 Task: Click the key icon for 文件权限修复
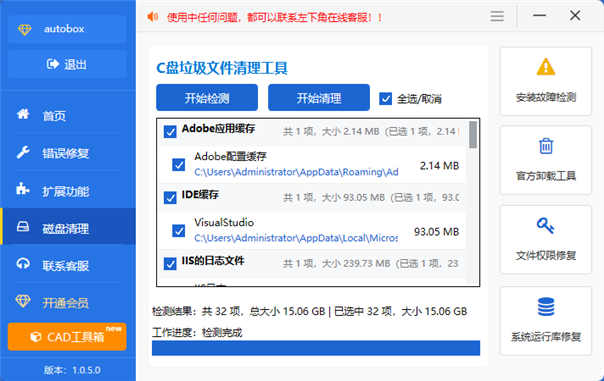(x=546, y=225)
